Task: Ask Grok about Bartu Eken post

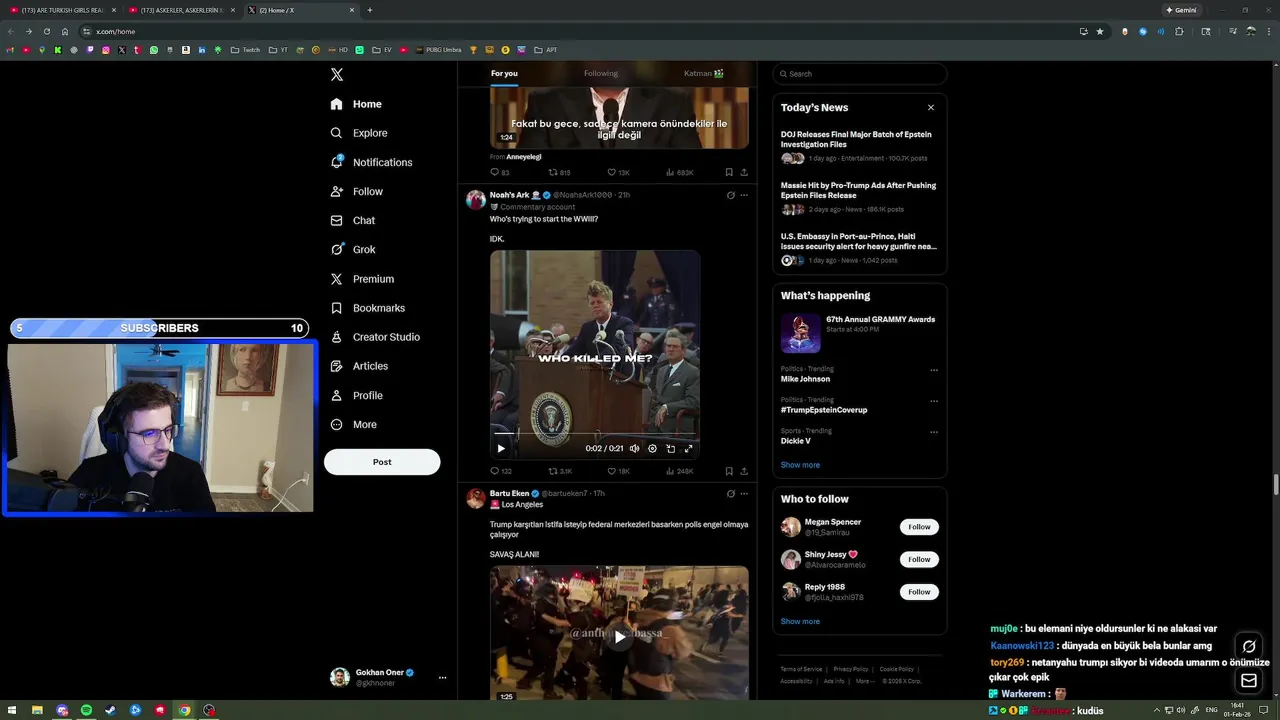Action: coord(731,493)
